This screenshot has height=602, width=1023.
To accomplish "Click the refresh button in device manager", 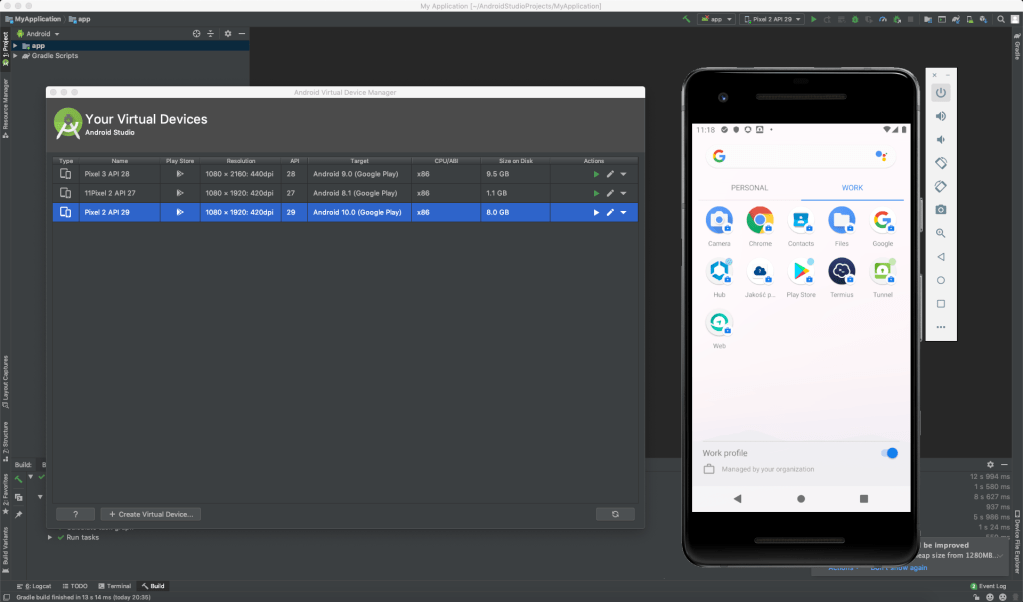I will click(615, 514).
